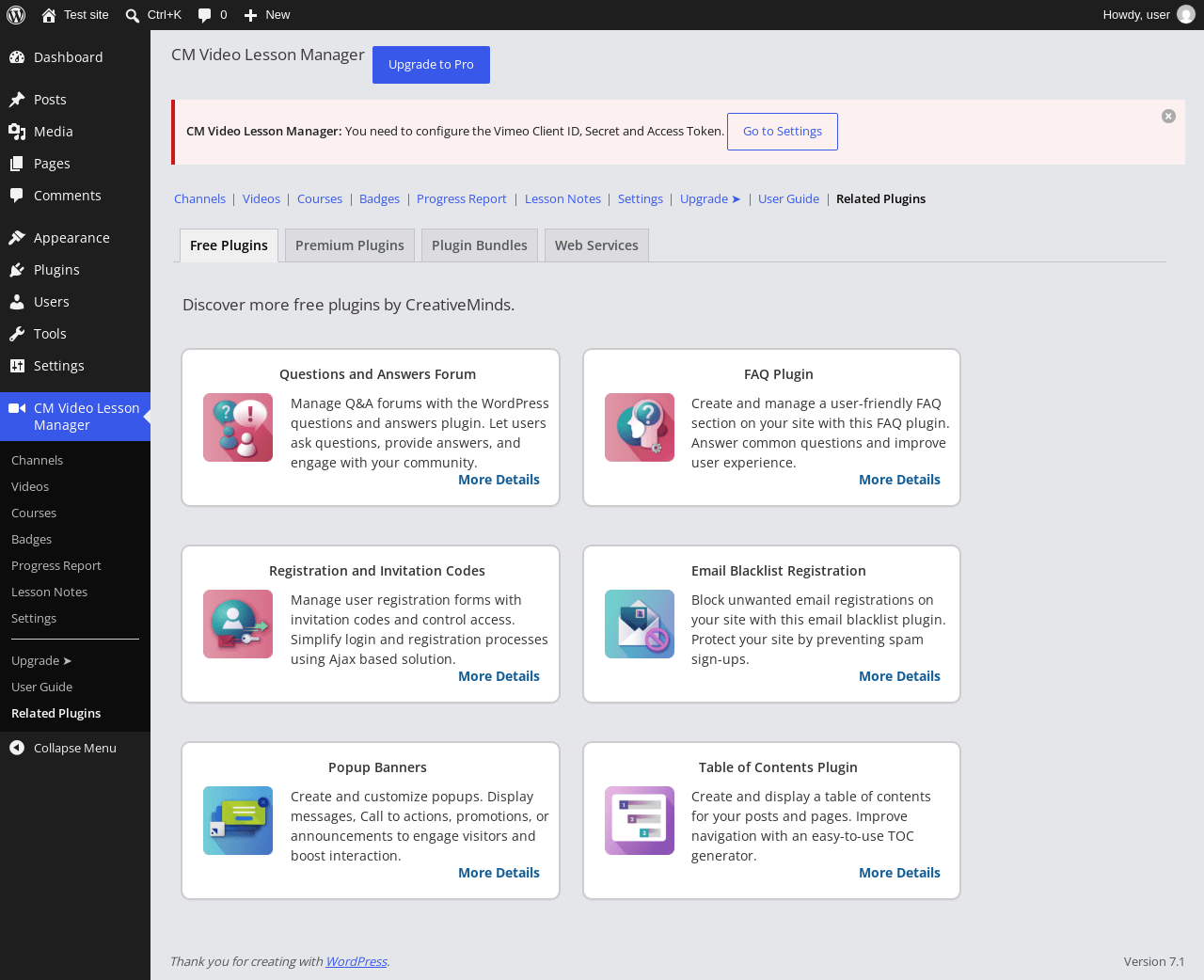Open Badges in the top navigation links

point(379,199)
